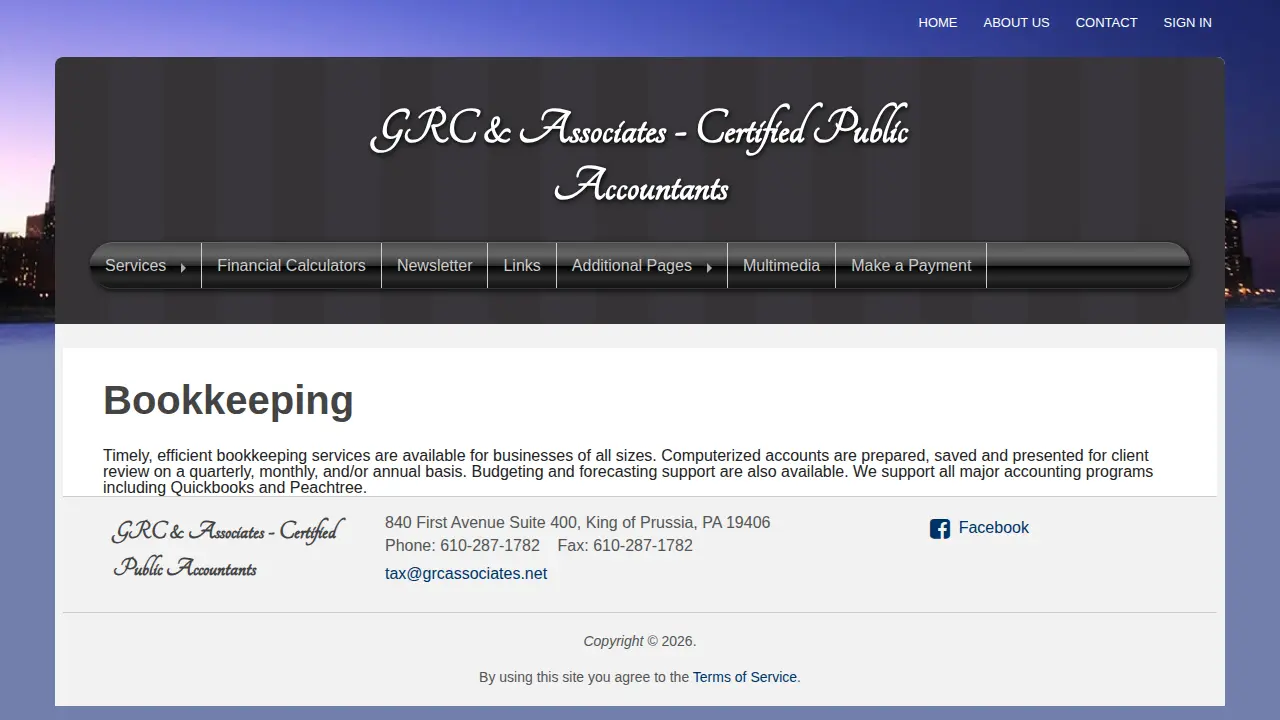Go to the Newsletter page
The width and height of the screenshot is (1280, 720).
point(434,265)
